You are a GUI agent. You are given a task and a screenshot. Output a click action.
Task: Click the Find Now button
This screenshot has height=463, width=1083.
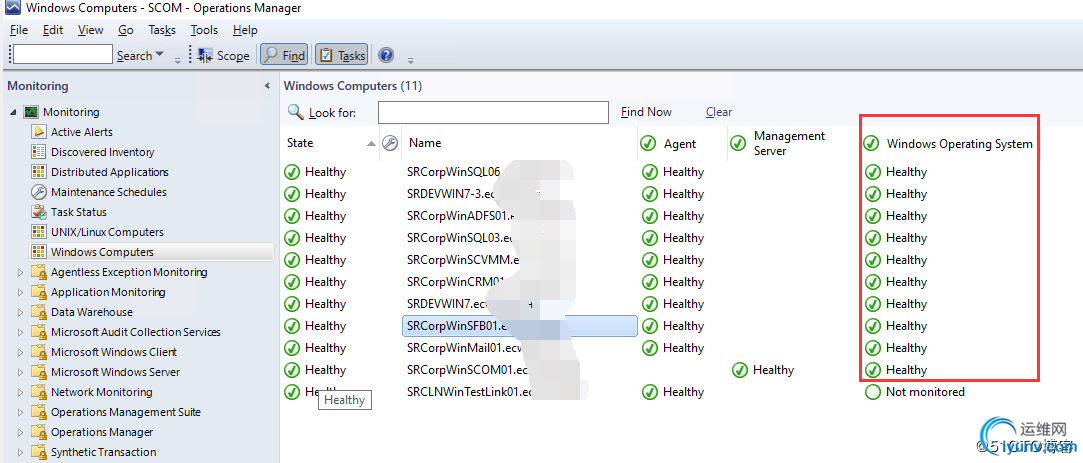646,112
